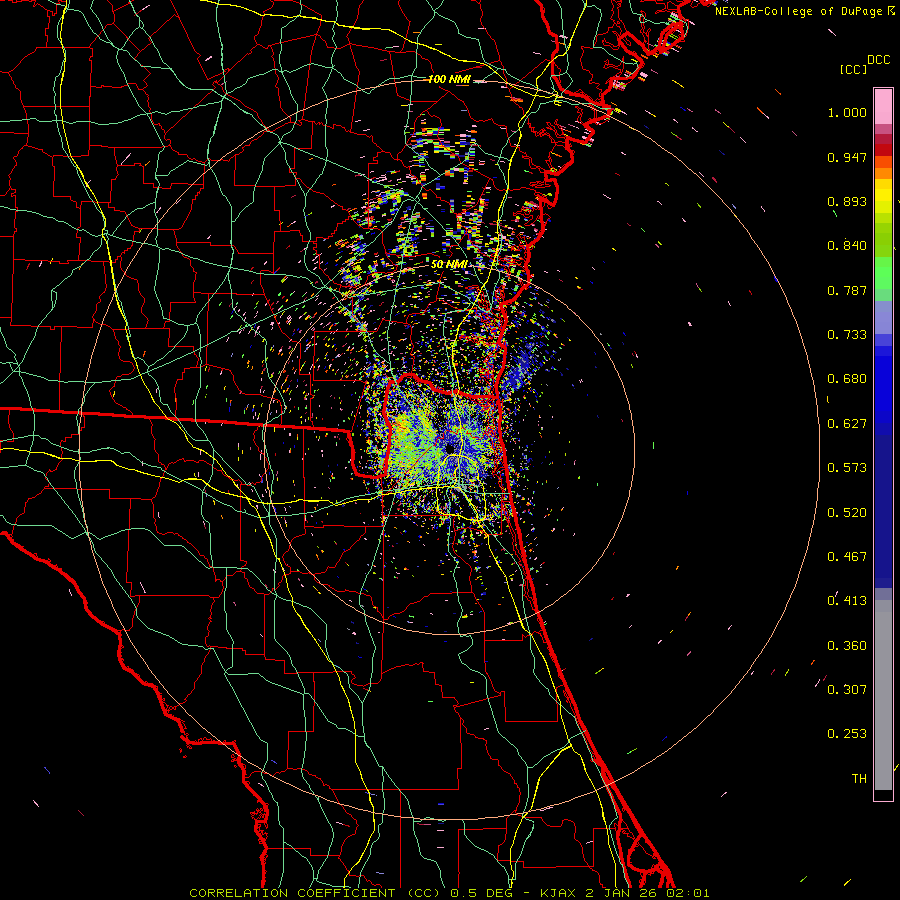Select the 0.787 scale value
900x900 pixels.
click(x=847, y=290)
